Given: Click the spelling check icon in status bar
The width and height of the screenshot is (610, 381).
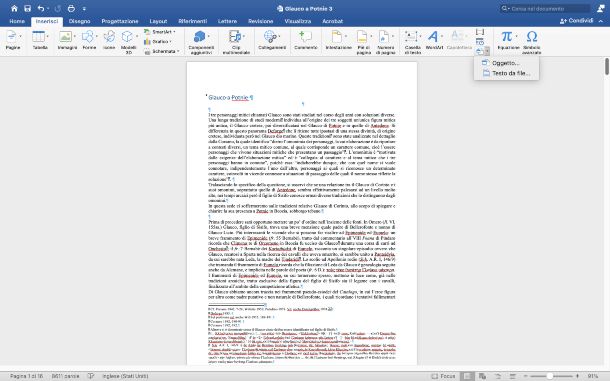Looking at the screenshot, I should click(91, 376).
